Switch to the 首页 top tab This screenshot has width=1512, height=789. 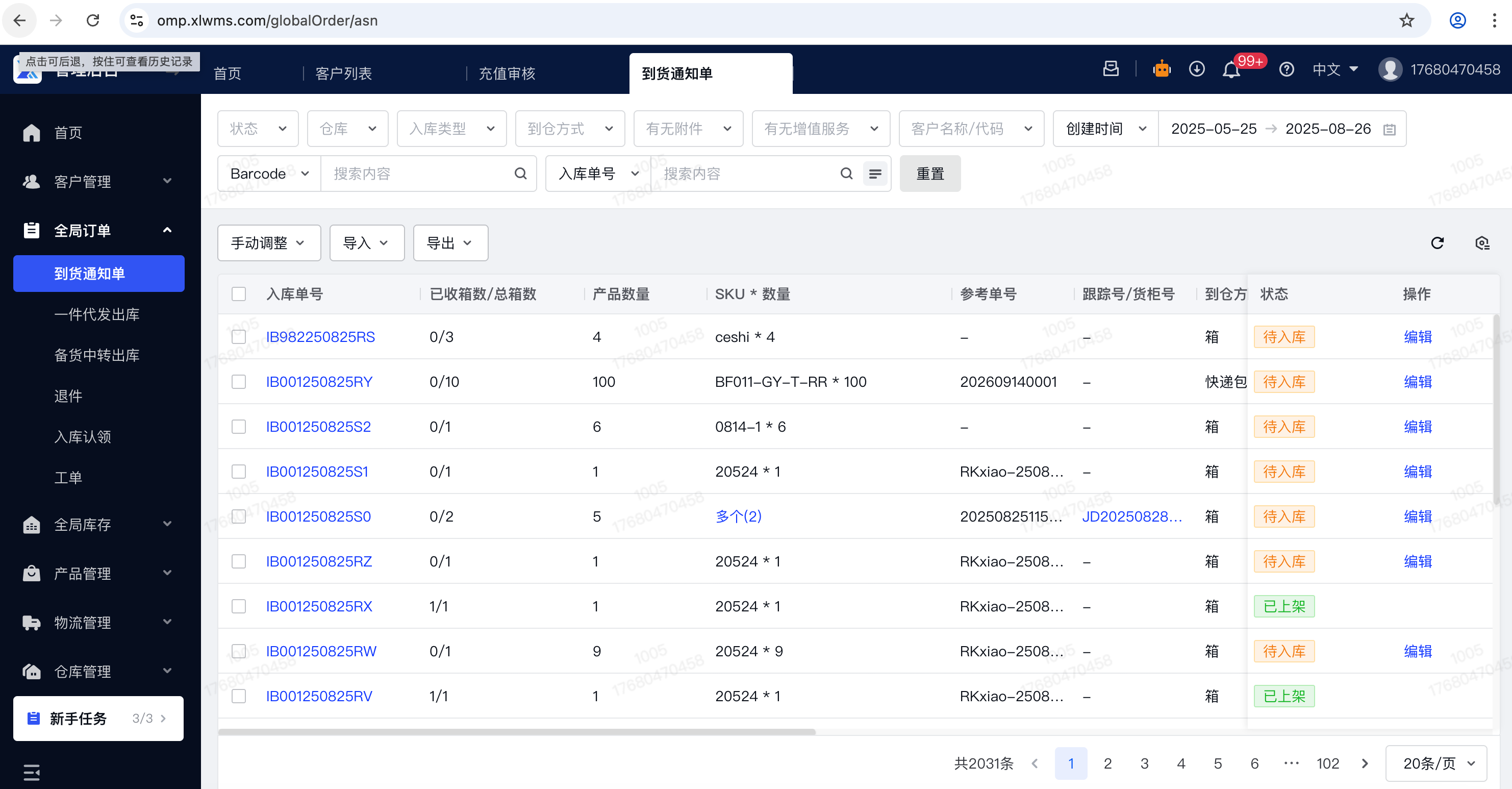227,73
